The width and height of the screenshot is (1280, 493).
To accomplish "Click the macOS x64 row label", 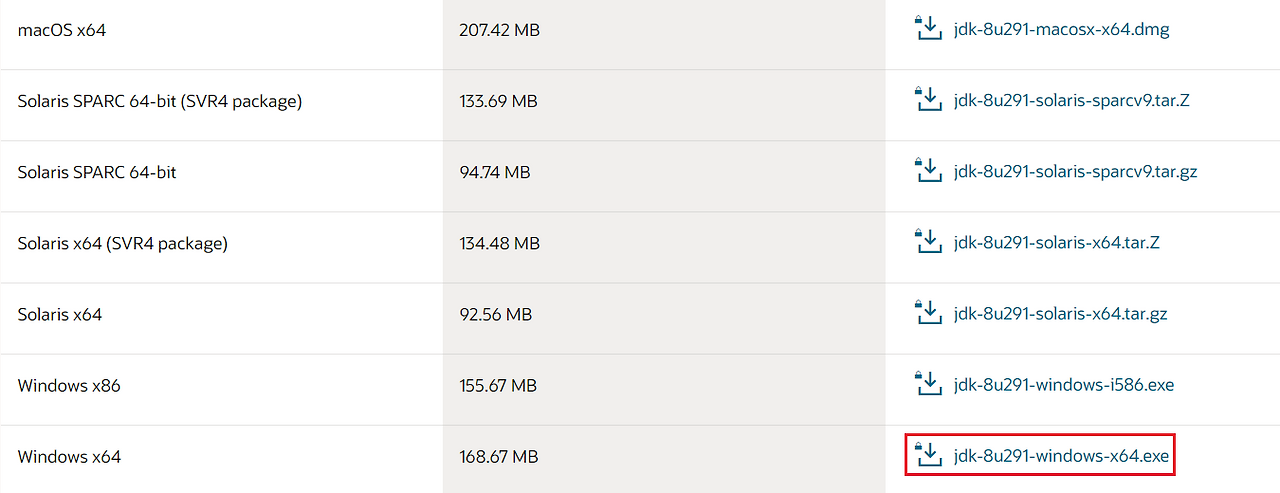I will coord(62,30).
